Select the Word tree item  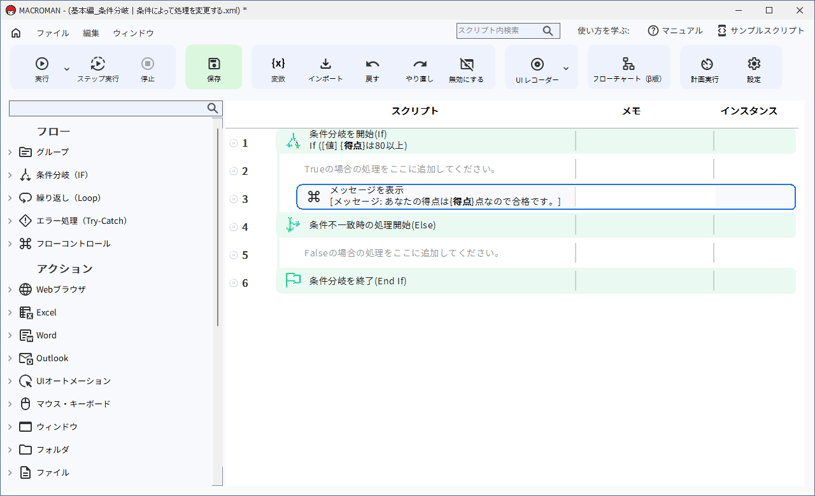coord(46,335)
